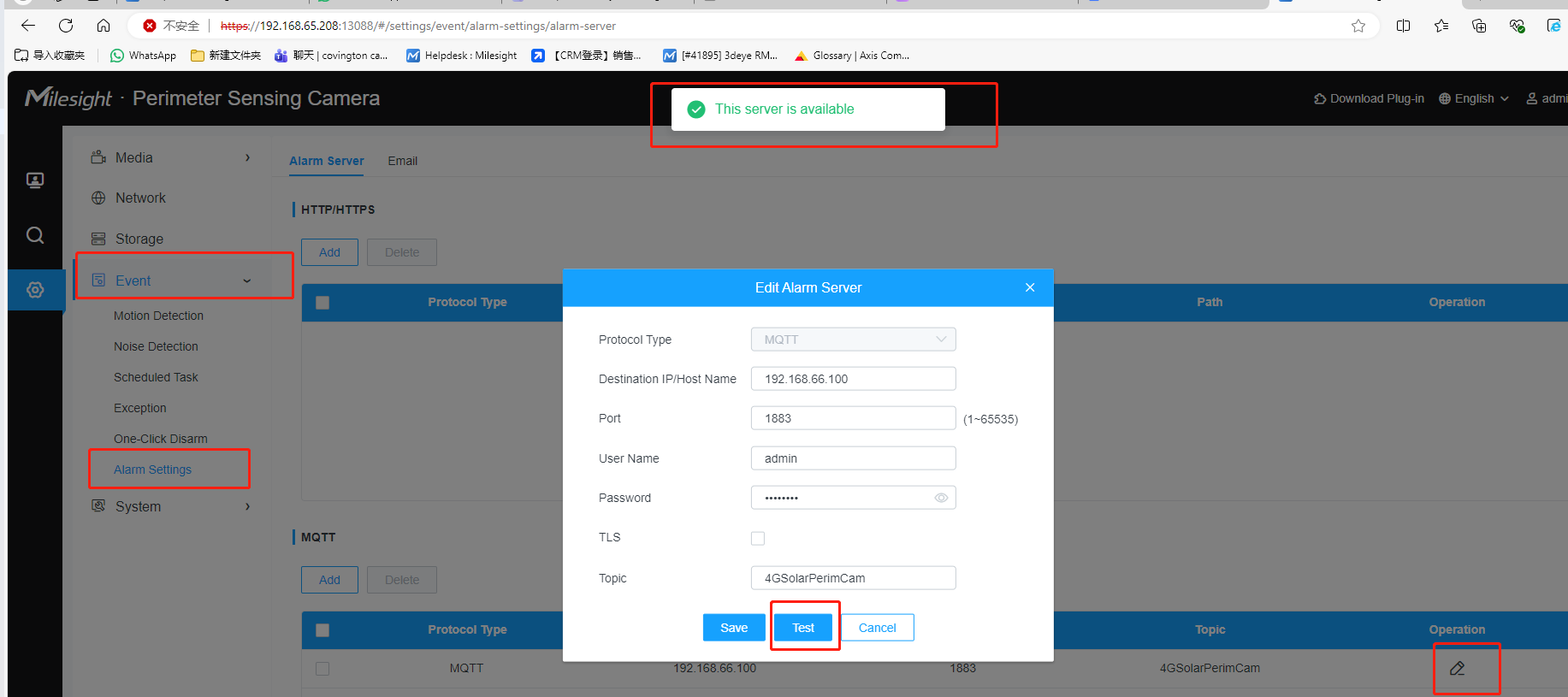Viewport: 1568px width, 697px height.
Task: Open browser split screen icon
Action: (1404, 26)
